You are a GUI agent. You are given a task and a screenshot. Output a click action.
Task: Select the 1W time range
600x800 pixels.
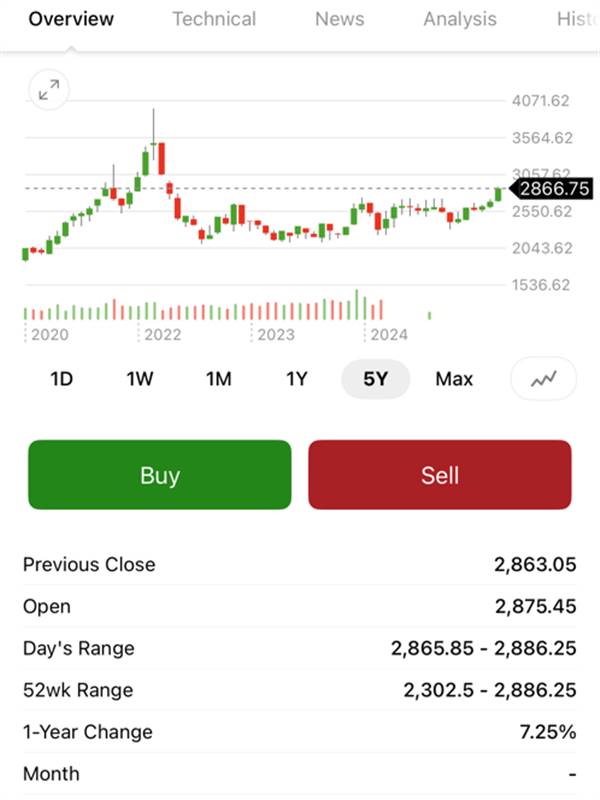[x=140, y=379]
